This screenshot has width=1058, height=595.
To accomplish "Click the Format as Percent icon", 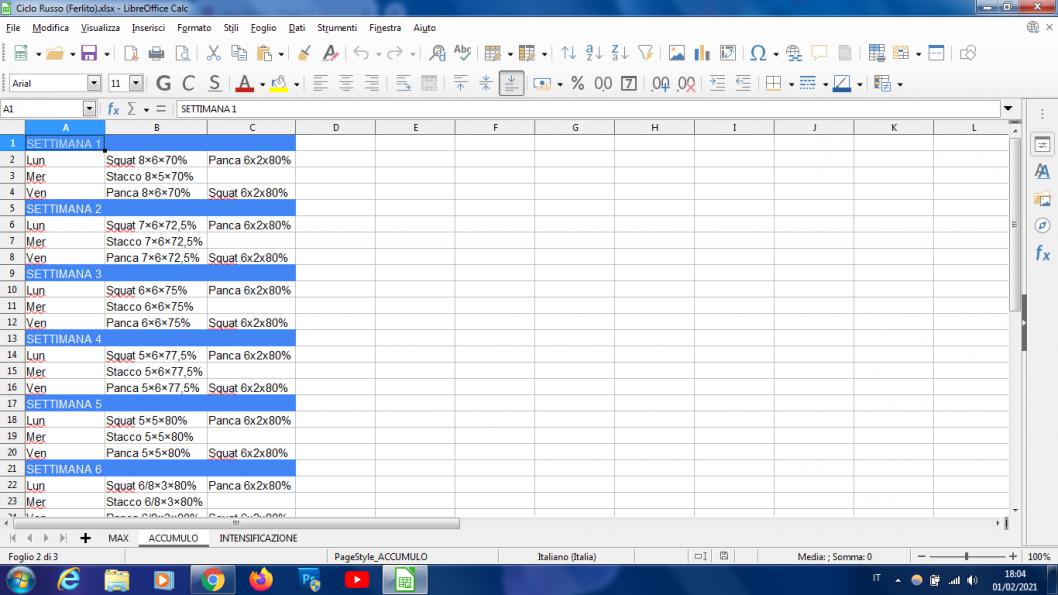I will tap(577, 84).
